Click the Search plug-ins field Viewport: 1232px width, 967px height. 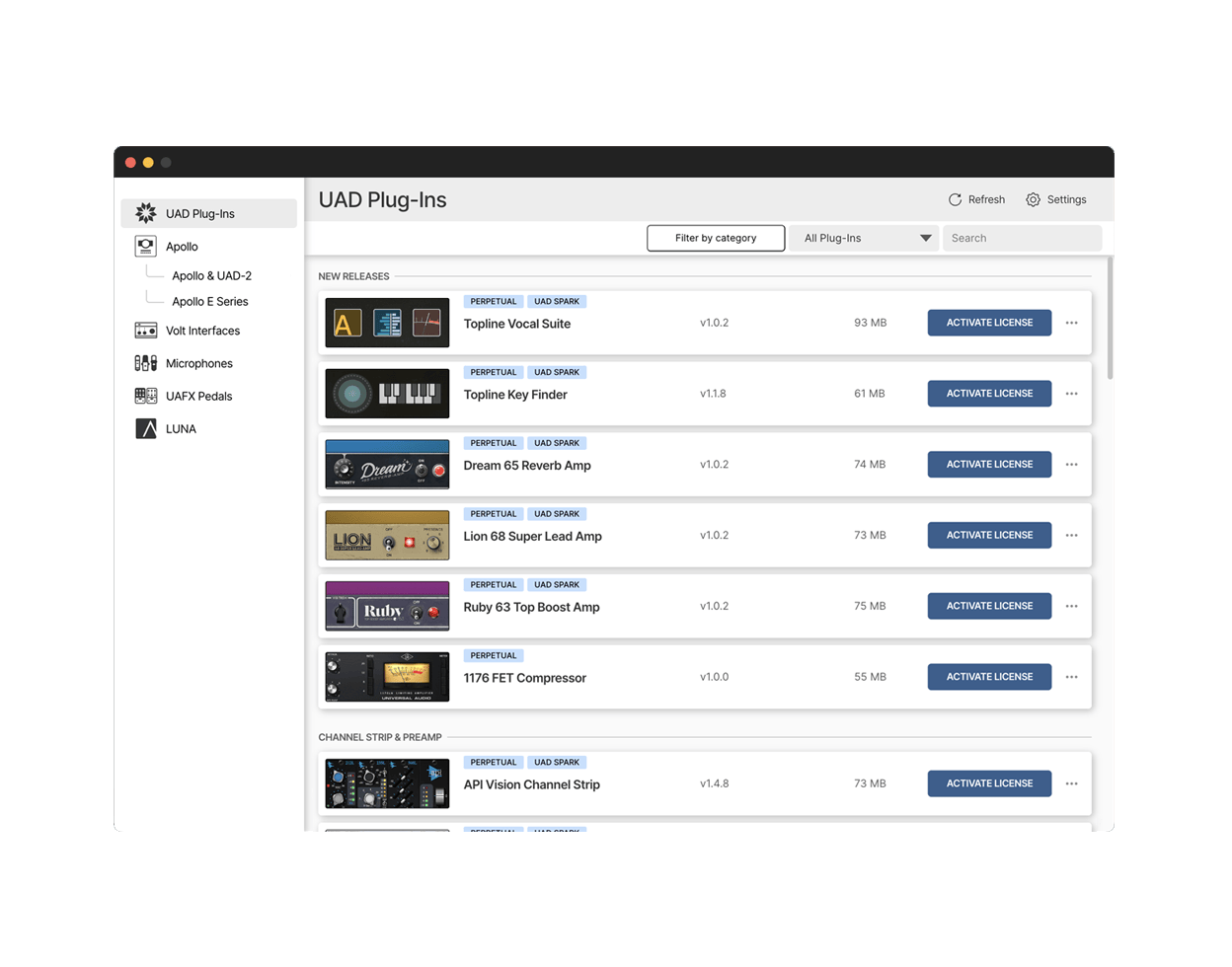pos(1022,238)
